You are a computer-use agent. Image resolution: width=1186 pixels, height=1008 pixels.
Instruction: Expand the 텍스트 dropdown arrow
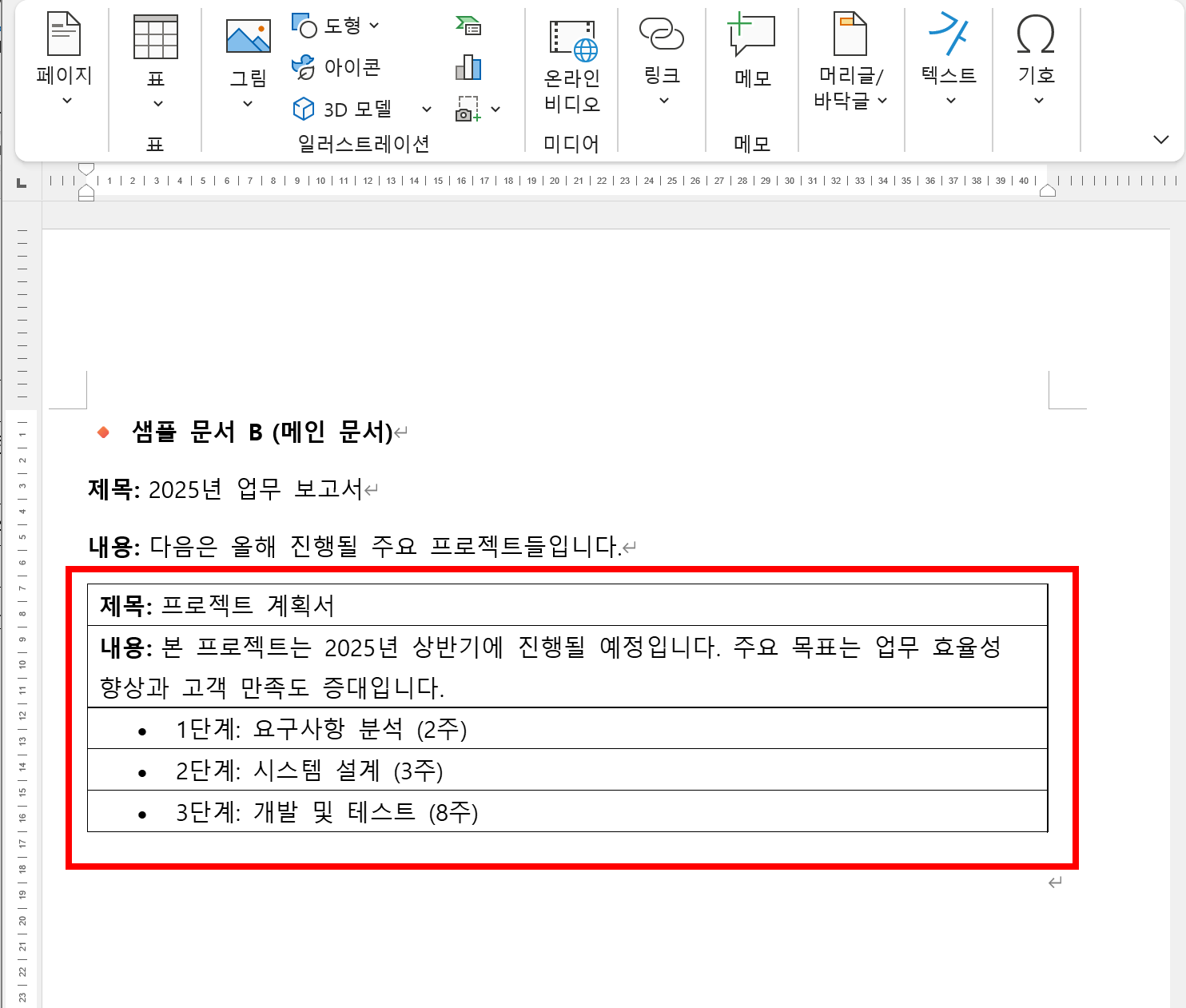[950, 101]
